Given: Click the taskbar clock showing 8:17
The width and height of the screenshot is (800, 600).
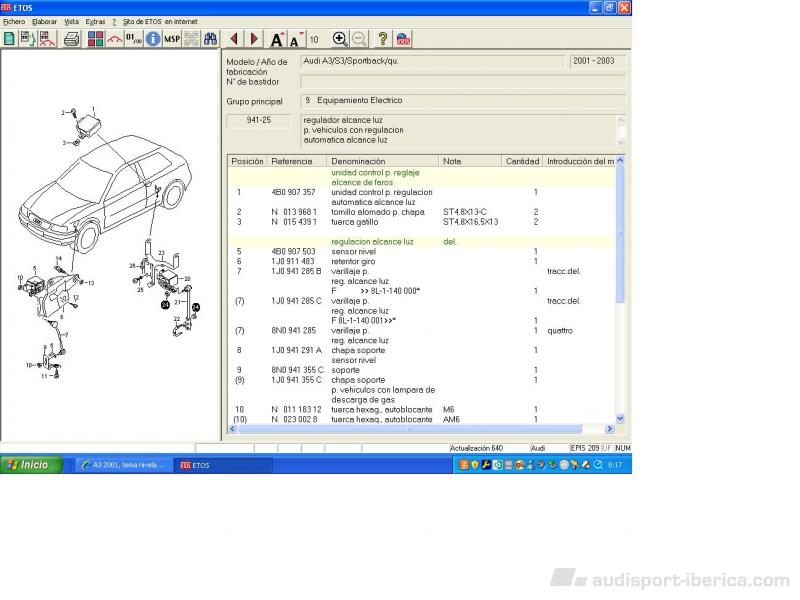Looking at the screenshot, I should click(x=615, y=465).
